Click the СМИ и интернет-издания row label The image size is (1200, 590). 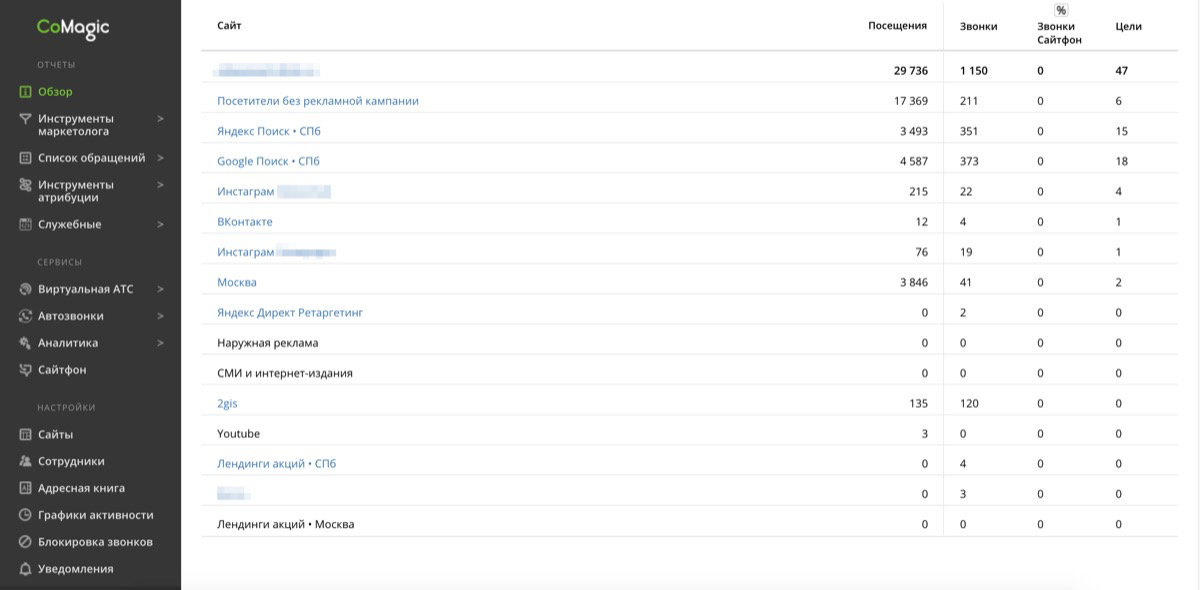(285, 373)
